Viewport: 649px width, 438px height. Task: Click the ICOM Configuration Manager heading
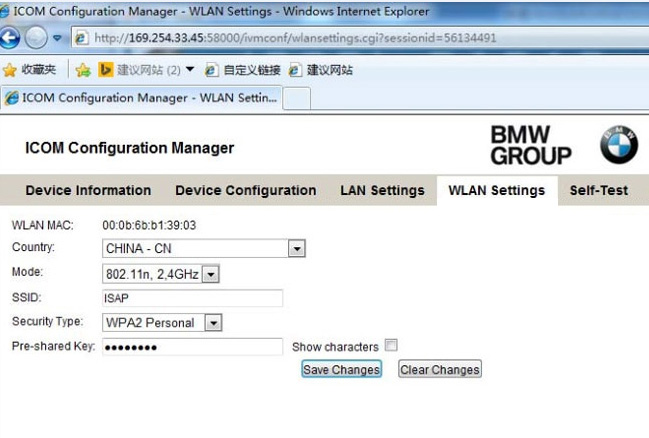click(x=130, y=148)
